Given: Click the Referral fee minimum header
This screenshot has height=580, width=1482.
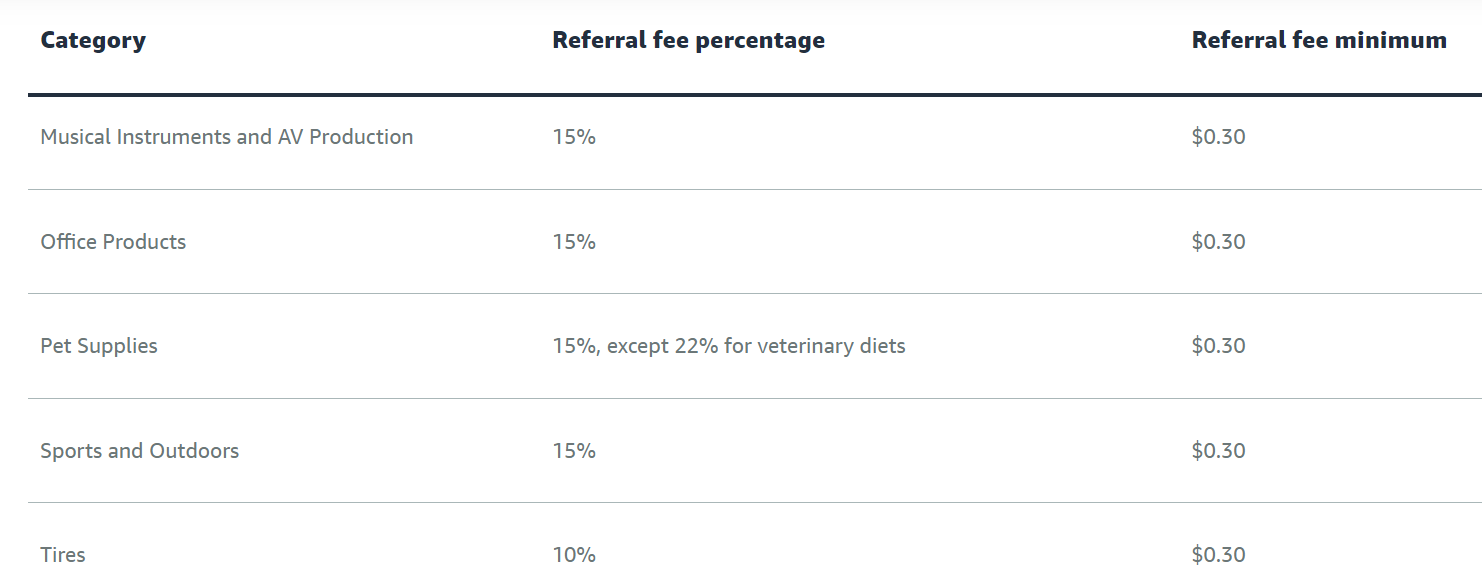Looking at the screenshot, I should pos(1319,41).
